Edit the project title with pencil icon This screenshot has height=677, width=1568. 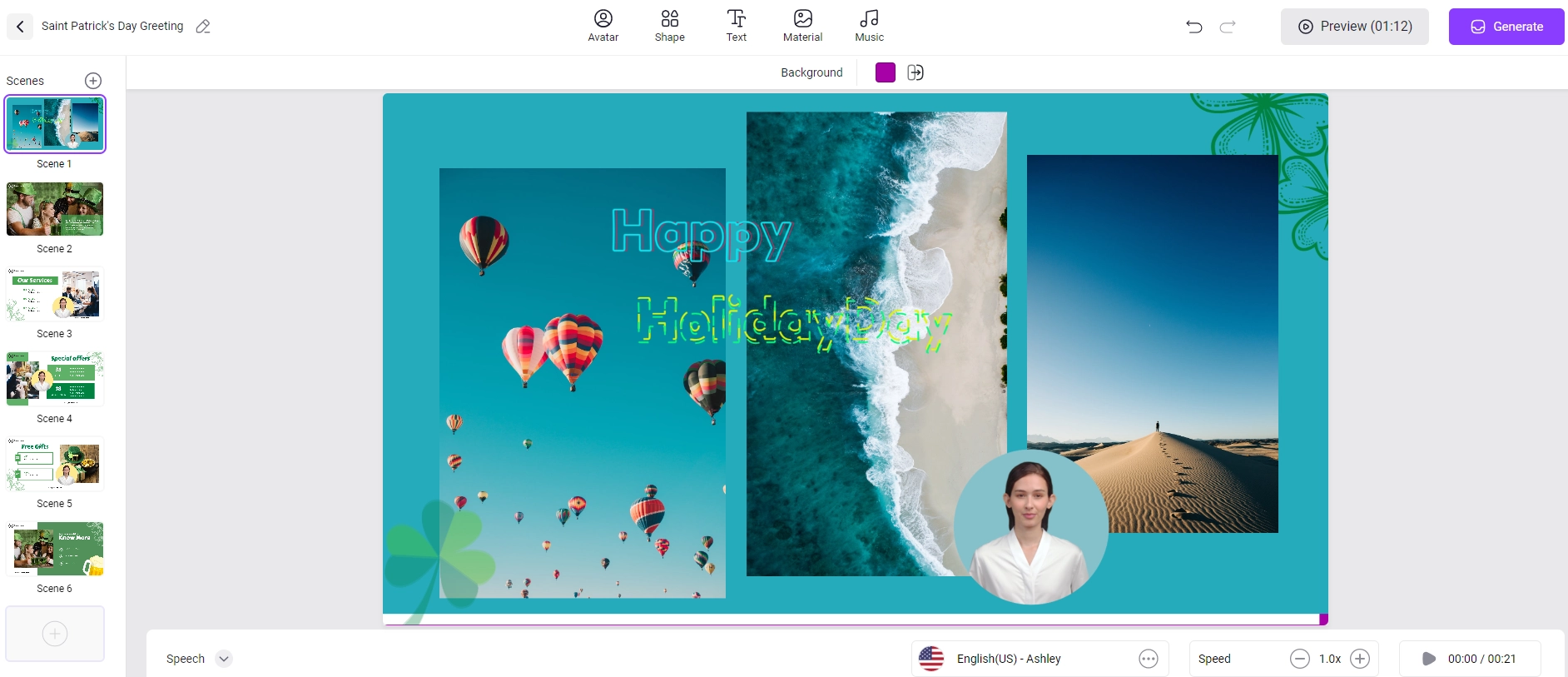click(x=202, y=27)
